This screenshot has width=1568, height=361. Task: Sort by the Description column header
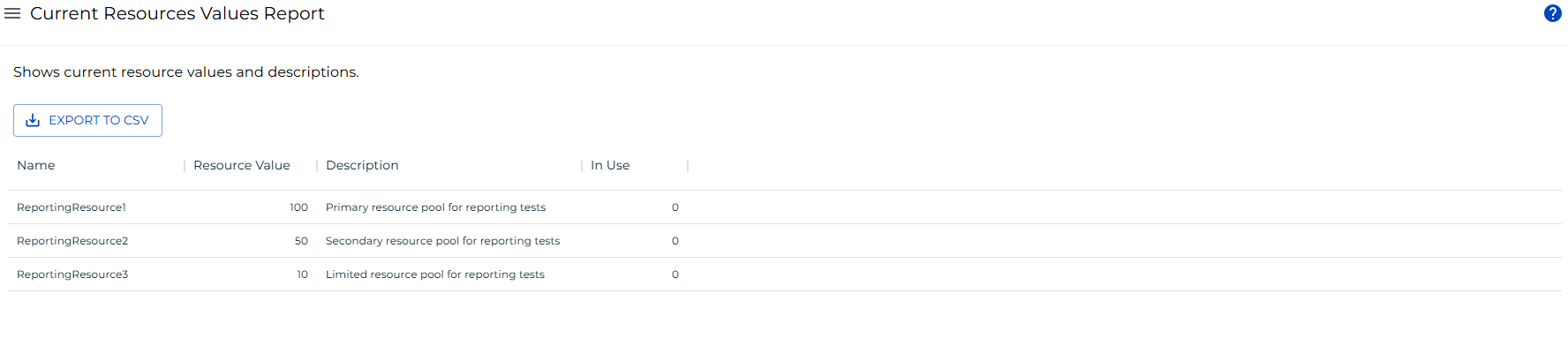tap(362, 166)
